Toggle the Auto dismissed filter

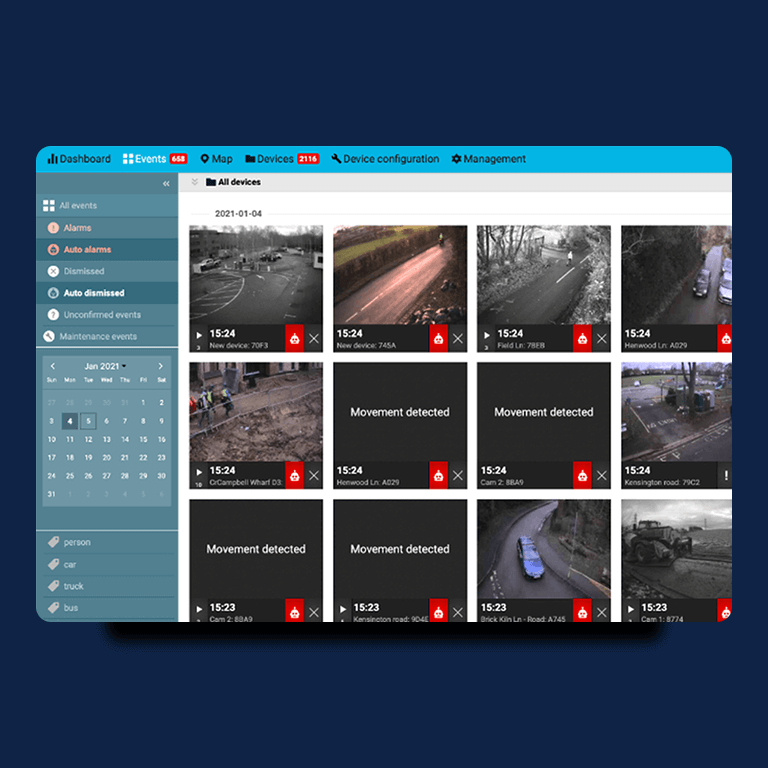click(93, 293)
